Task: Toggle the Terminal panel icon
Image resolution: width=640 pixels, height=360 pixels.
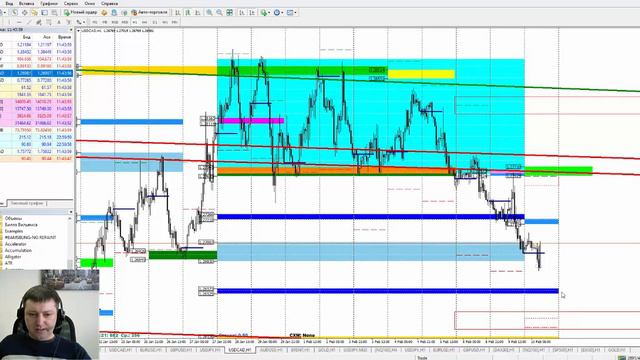Action: [x=44, y=13]
